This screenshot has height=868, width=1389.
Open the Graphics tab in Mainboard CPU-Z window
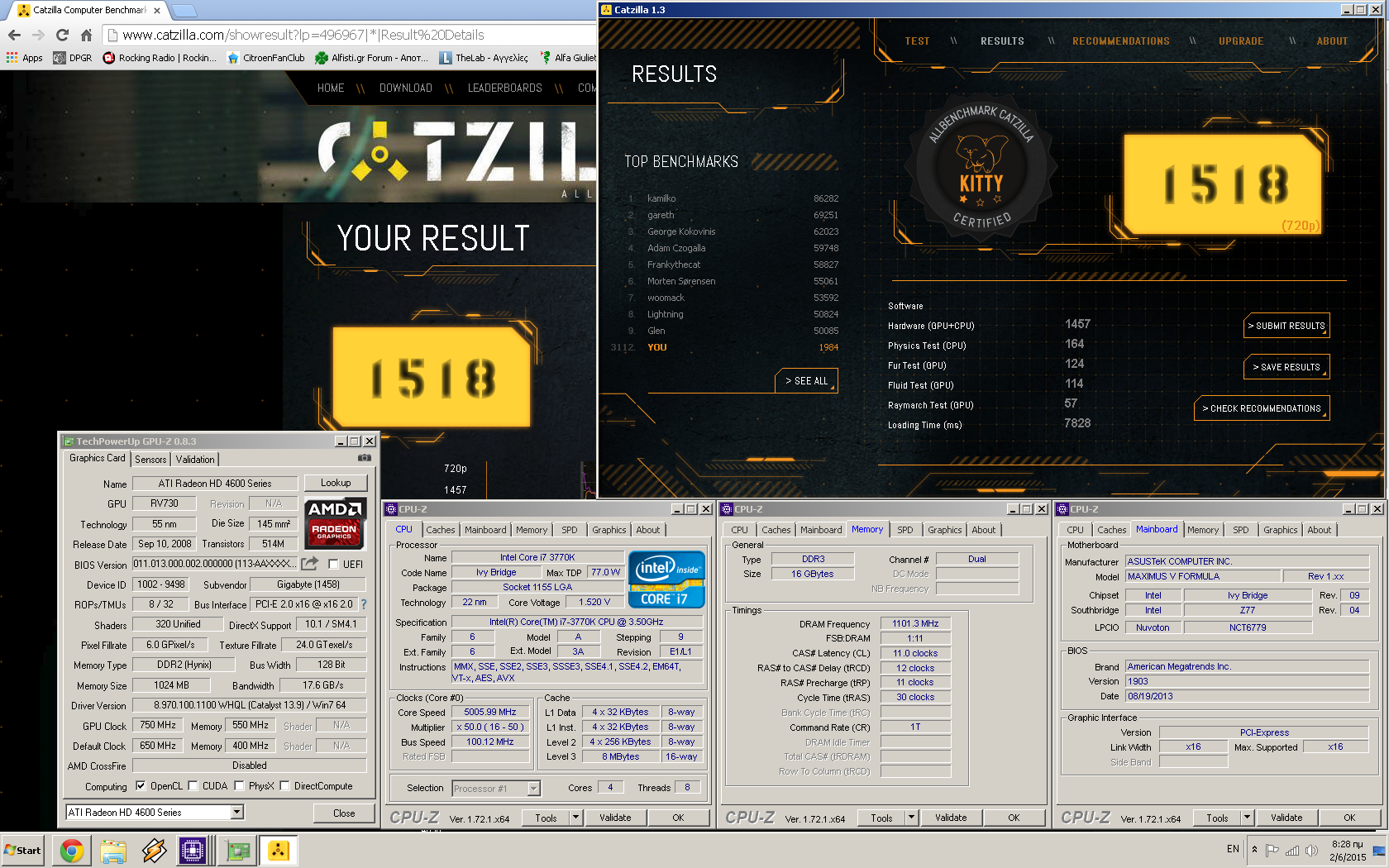[x=1281, y=530]
